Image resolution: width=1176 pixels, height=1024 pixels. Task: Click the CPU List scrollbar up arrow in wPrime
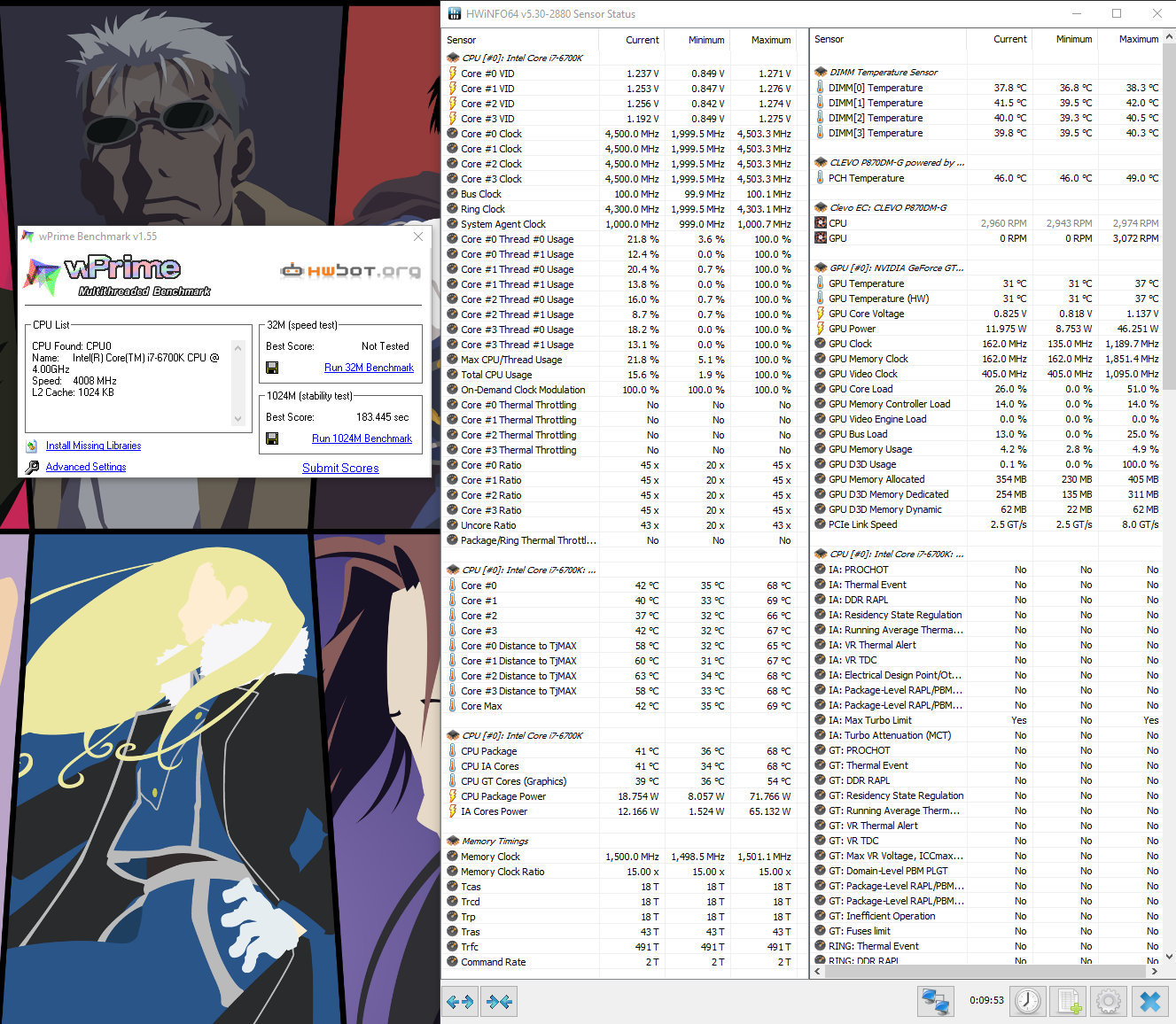(238, 348)
